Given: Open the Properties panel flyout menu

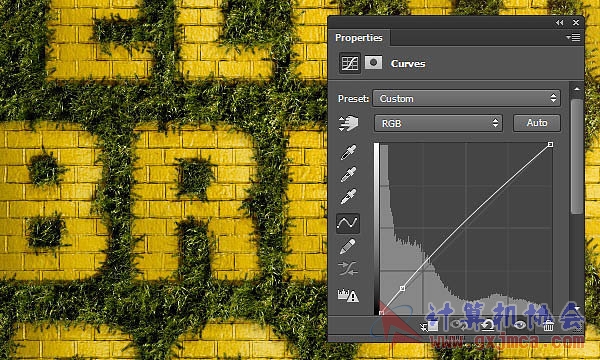Looking at the screenshot, I should (573, 37).
